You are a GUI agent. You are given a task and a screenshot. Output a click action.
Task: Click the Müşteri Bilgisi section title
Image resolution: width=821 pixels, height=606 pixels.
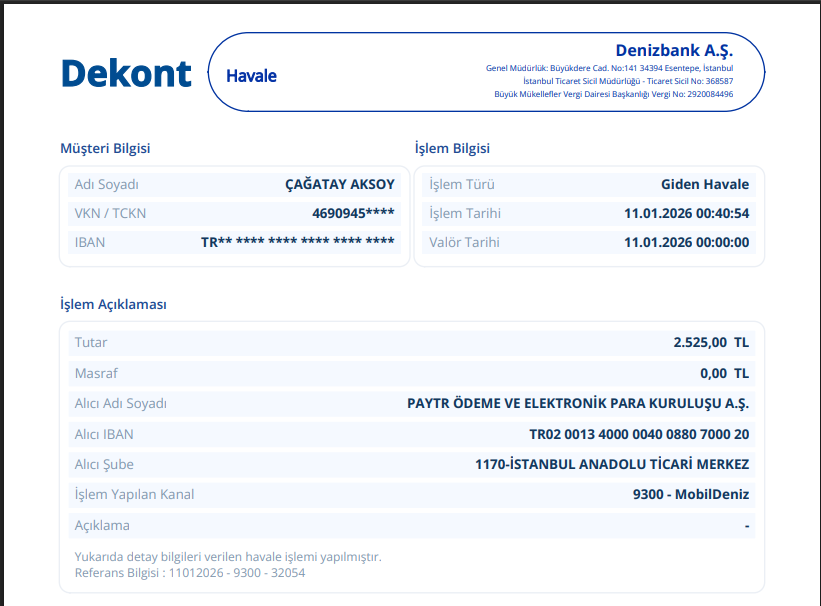pos(105,148)
